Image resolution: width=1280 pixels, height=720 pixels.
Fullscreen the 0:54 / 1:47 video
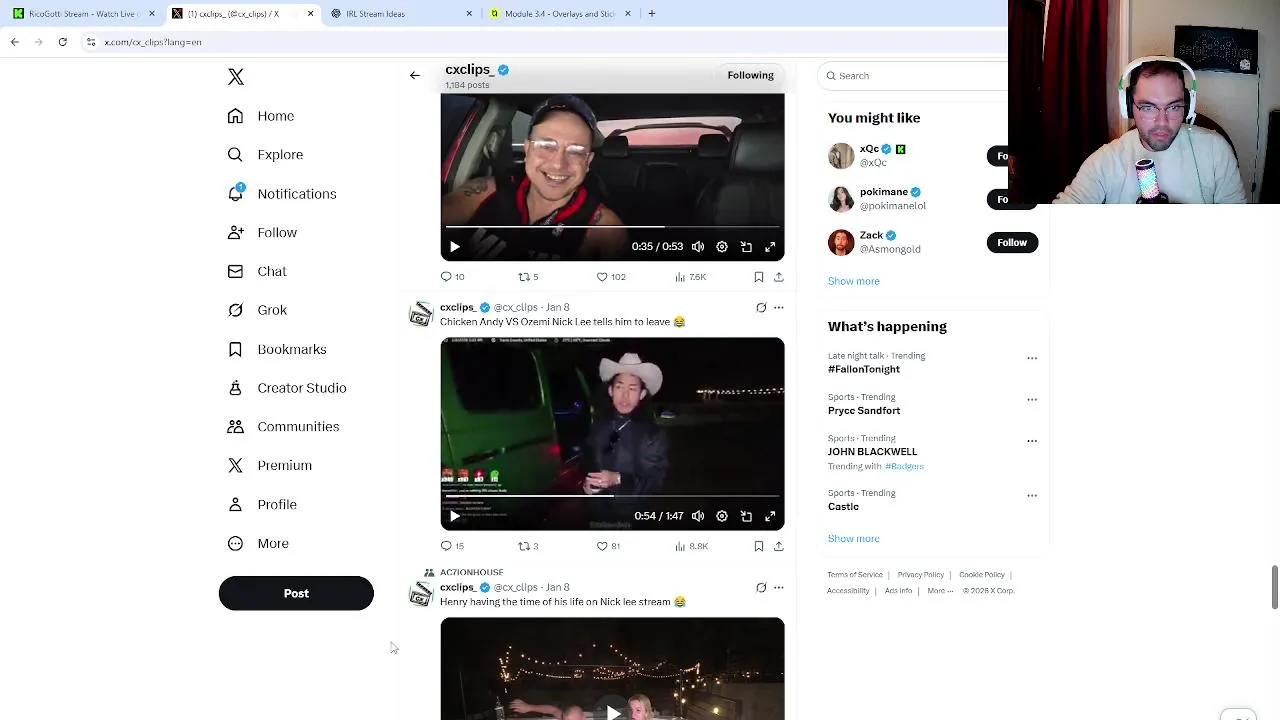click(770, 516)
